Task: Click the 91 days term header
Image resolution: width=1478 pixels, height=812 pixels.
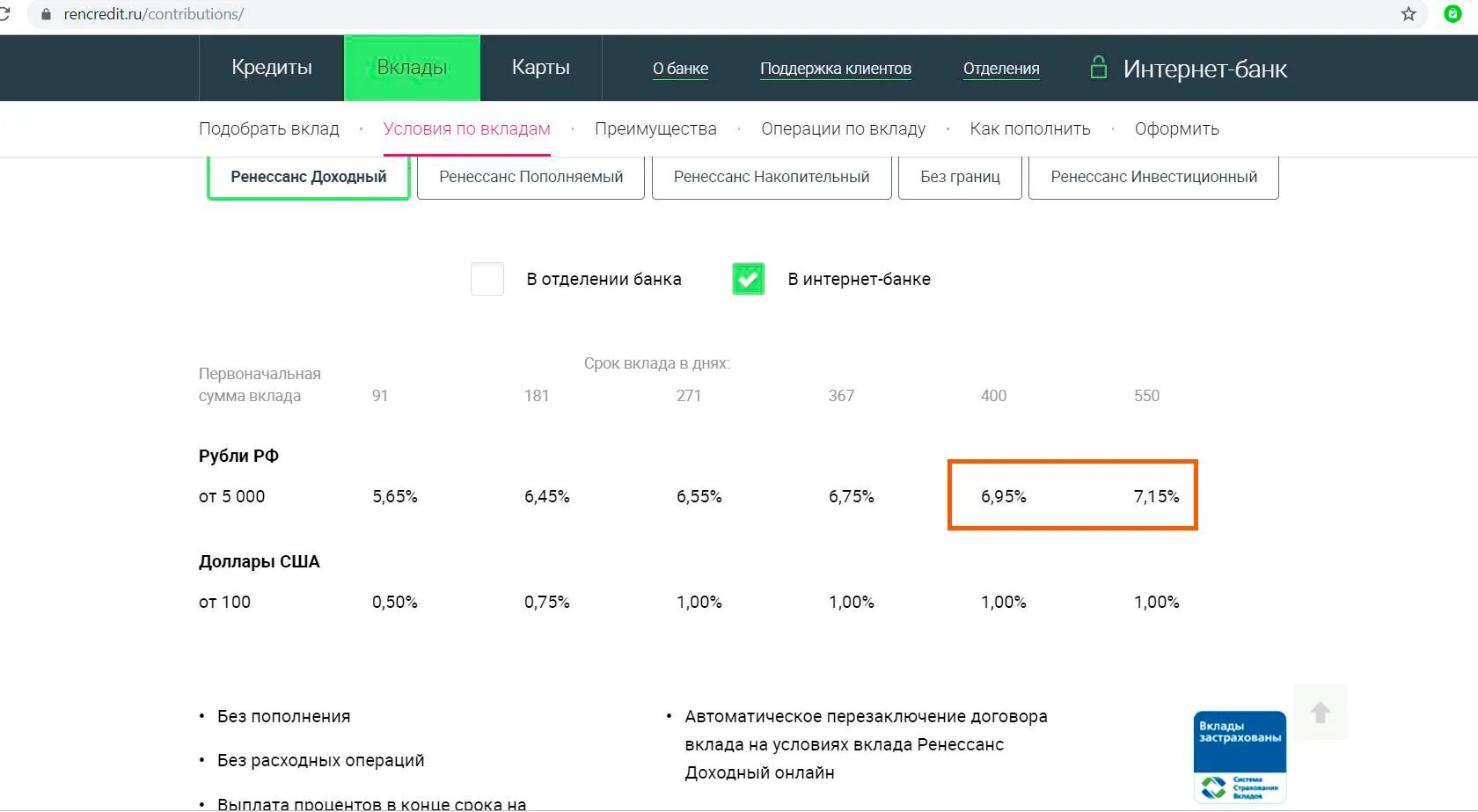Action: click(380, 396)
